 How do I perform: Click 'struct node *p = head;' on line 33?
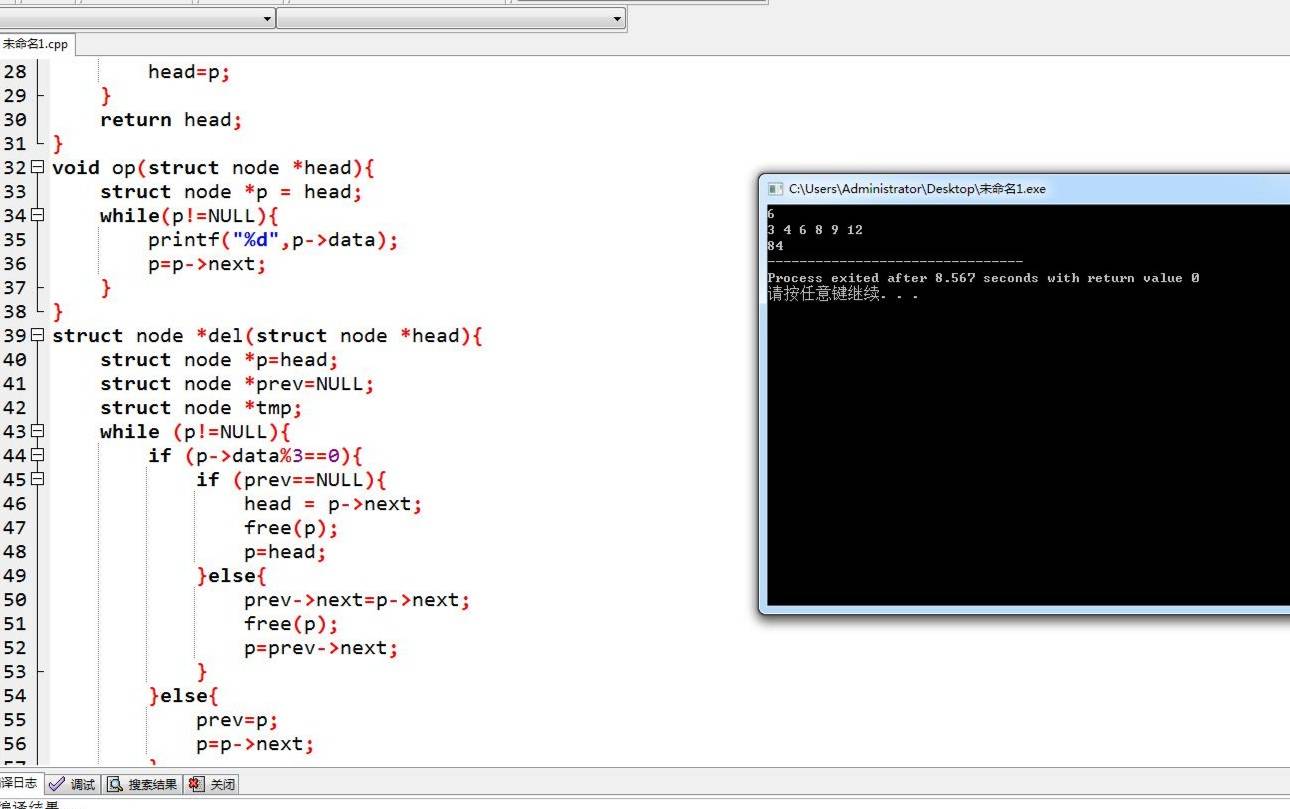[231, 191]
